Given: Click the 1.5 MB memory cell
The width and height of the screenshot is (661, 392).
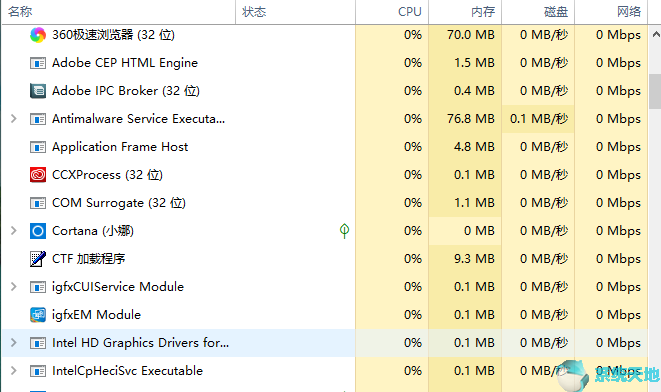Looking at the screenshot, I should pos(465,63).
